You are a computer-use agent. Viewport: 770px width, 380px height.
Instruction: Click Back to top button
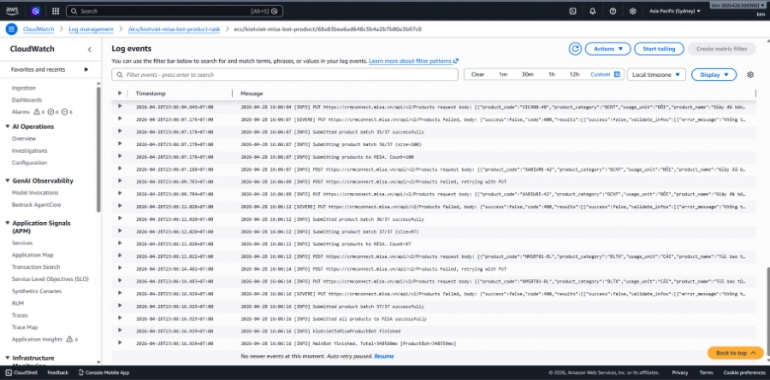tap(735, 353)
